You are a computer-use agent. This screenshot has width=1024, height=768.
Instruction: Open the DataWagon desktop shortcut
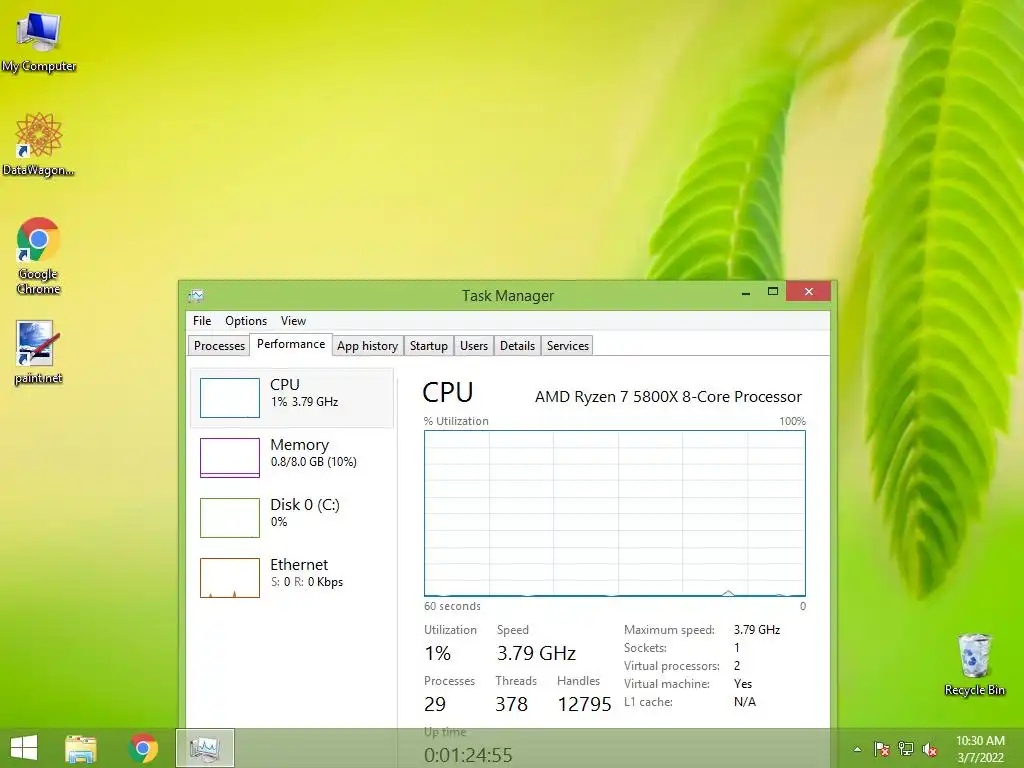39,144
